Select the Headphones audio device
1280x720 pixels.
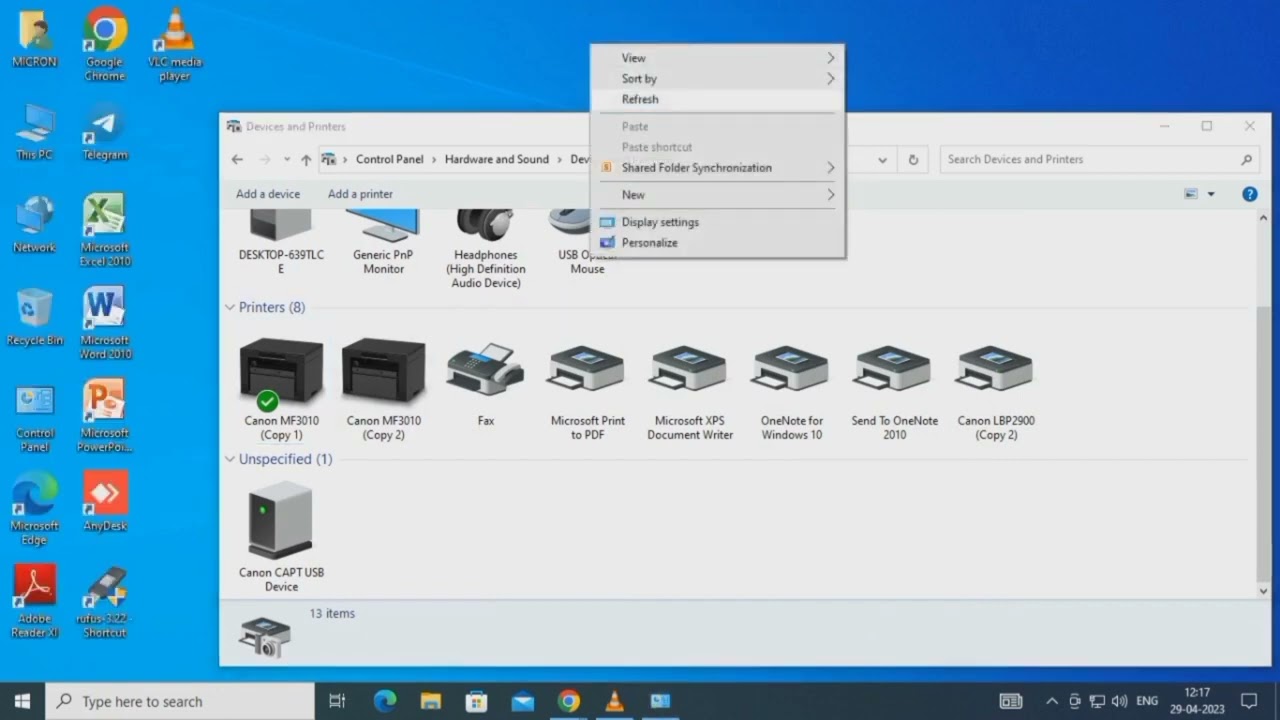coord(486,250)
